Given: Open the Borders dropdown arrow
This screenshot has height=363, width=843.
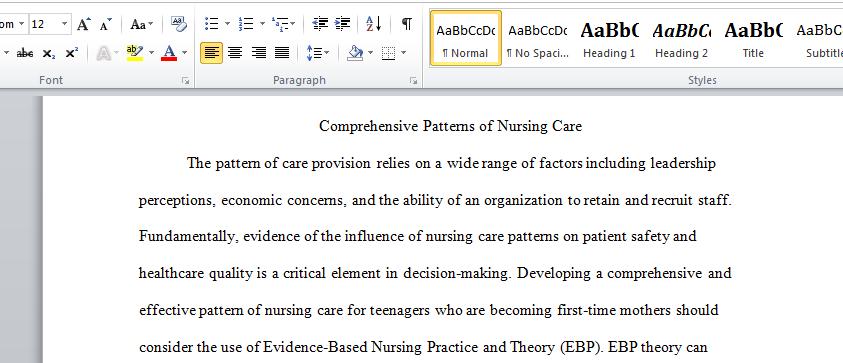Looking at the screenshot, I should coord(404,53).
